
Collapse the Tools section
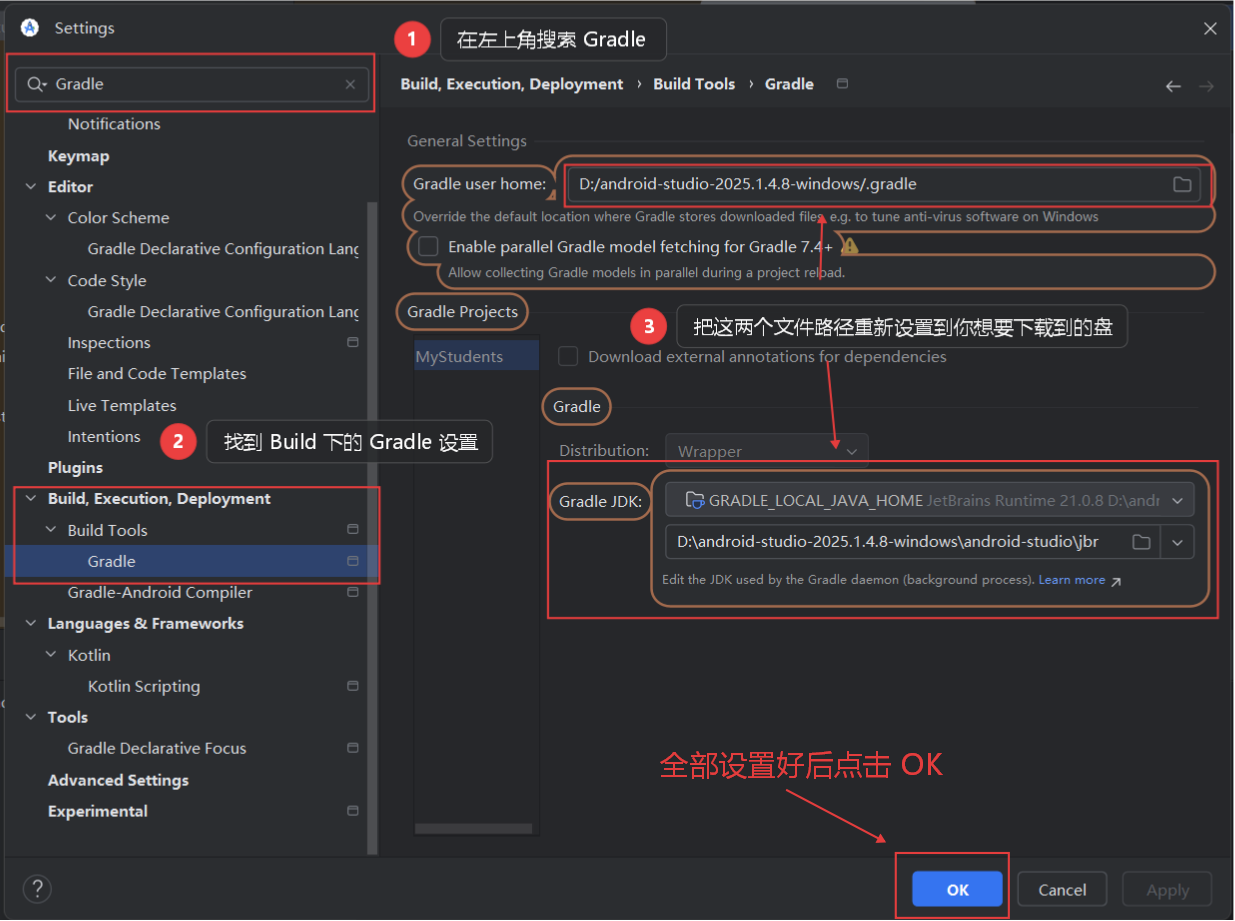tap(31, 717)
